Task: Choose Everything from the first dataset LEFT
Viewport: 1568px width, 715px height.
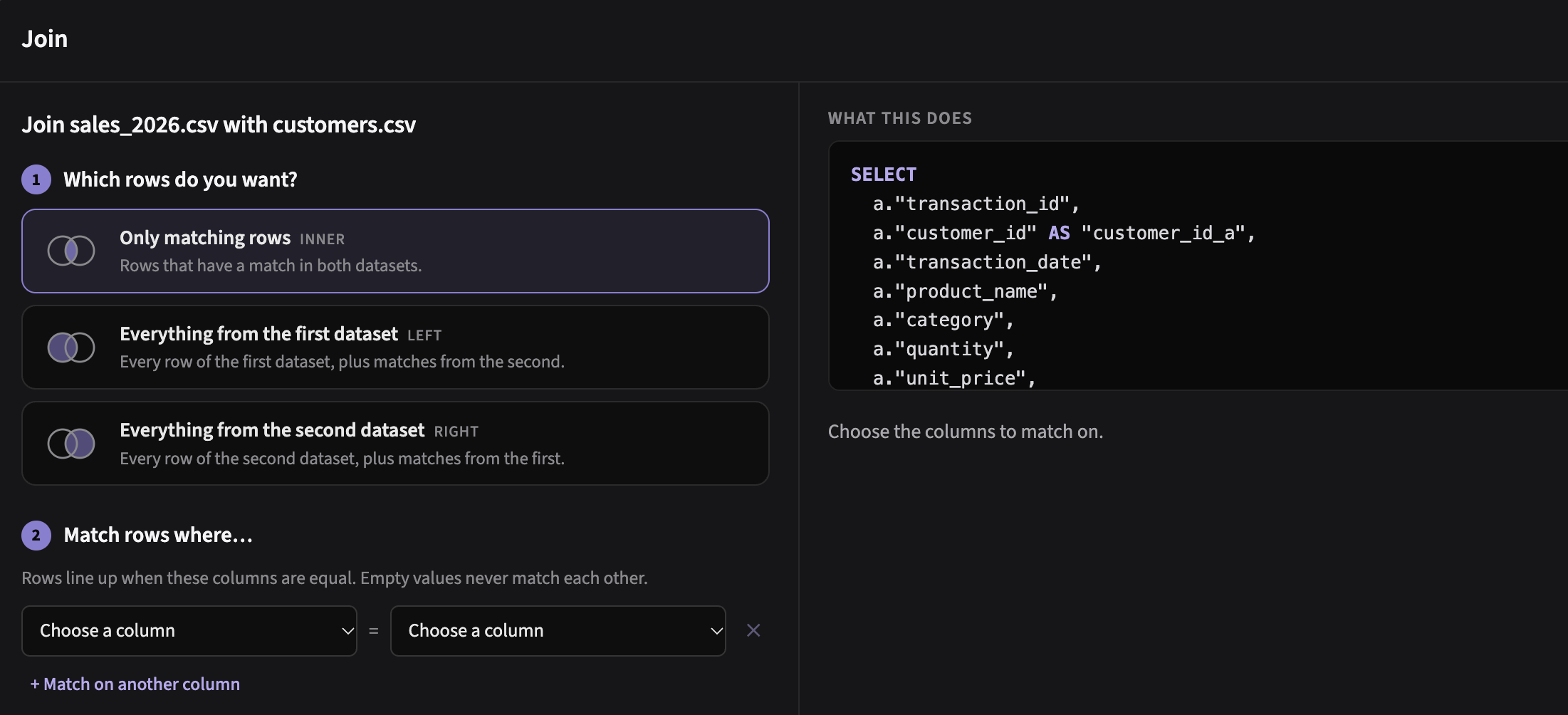Action: click(395, 348)
